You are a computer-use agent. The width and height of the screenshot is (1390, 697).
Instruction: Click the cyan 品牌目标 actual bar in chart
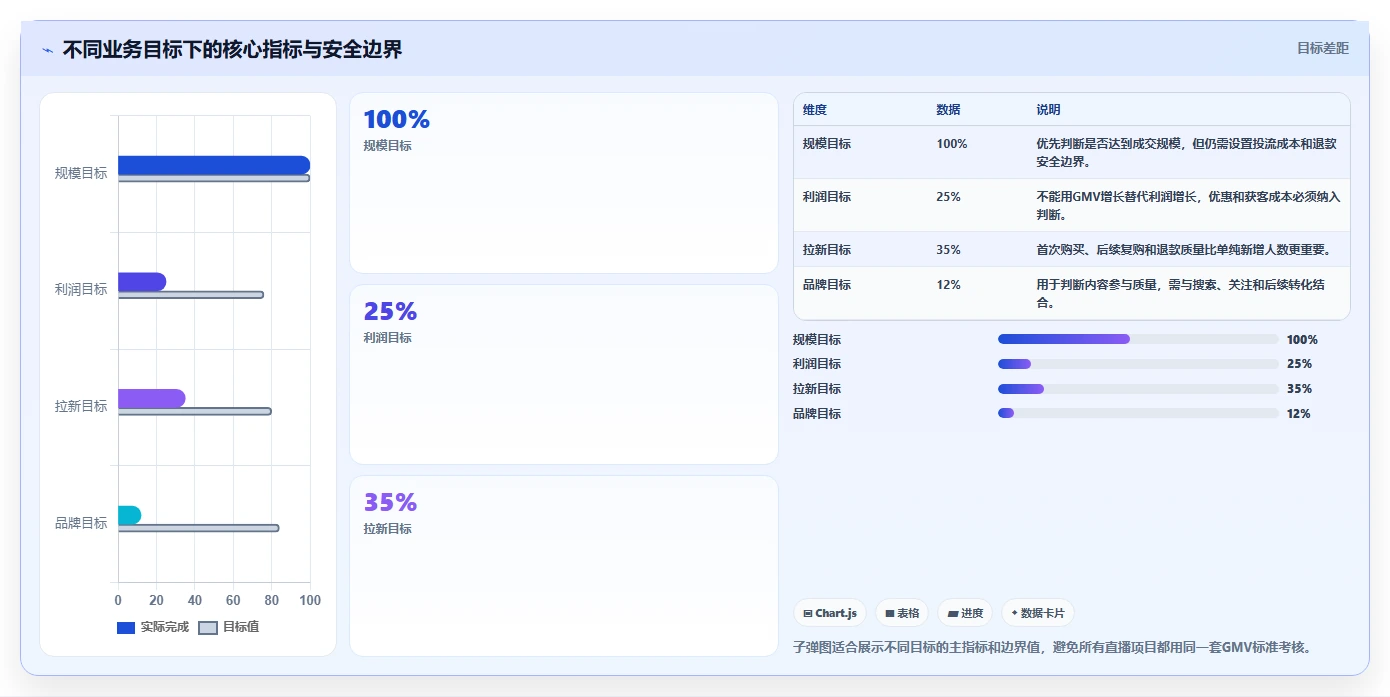tap(129, 515)
